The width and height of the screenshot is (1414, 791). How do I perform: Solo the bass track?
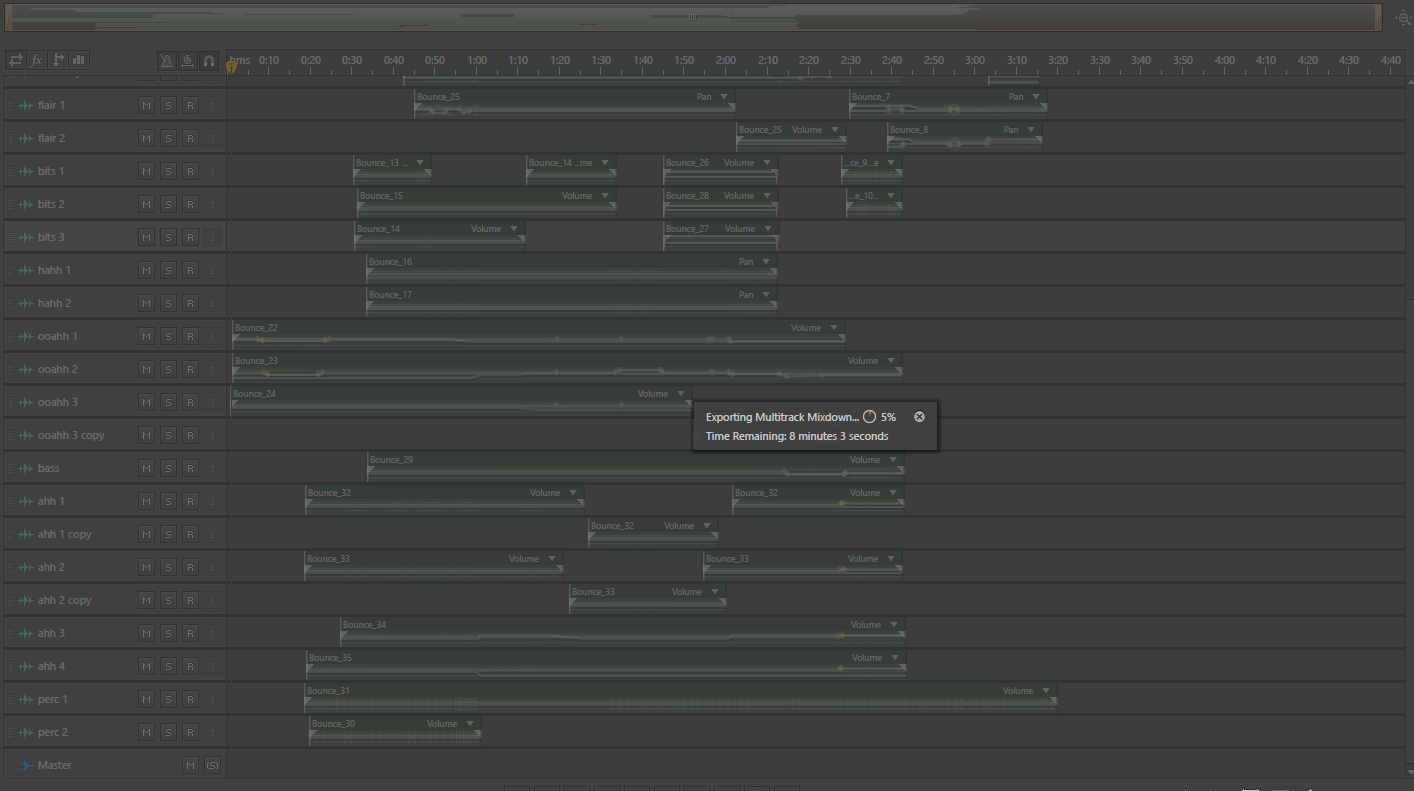coord(168,468)
